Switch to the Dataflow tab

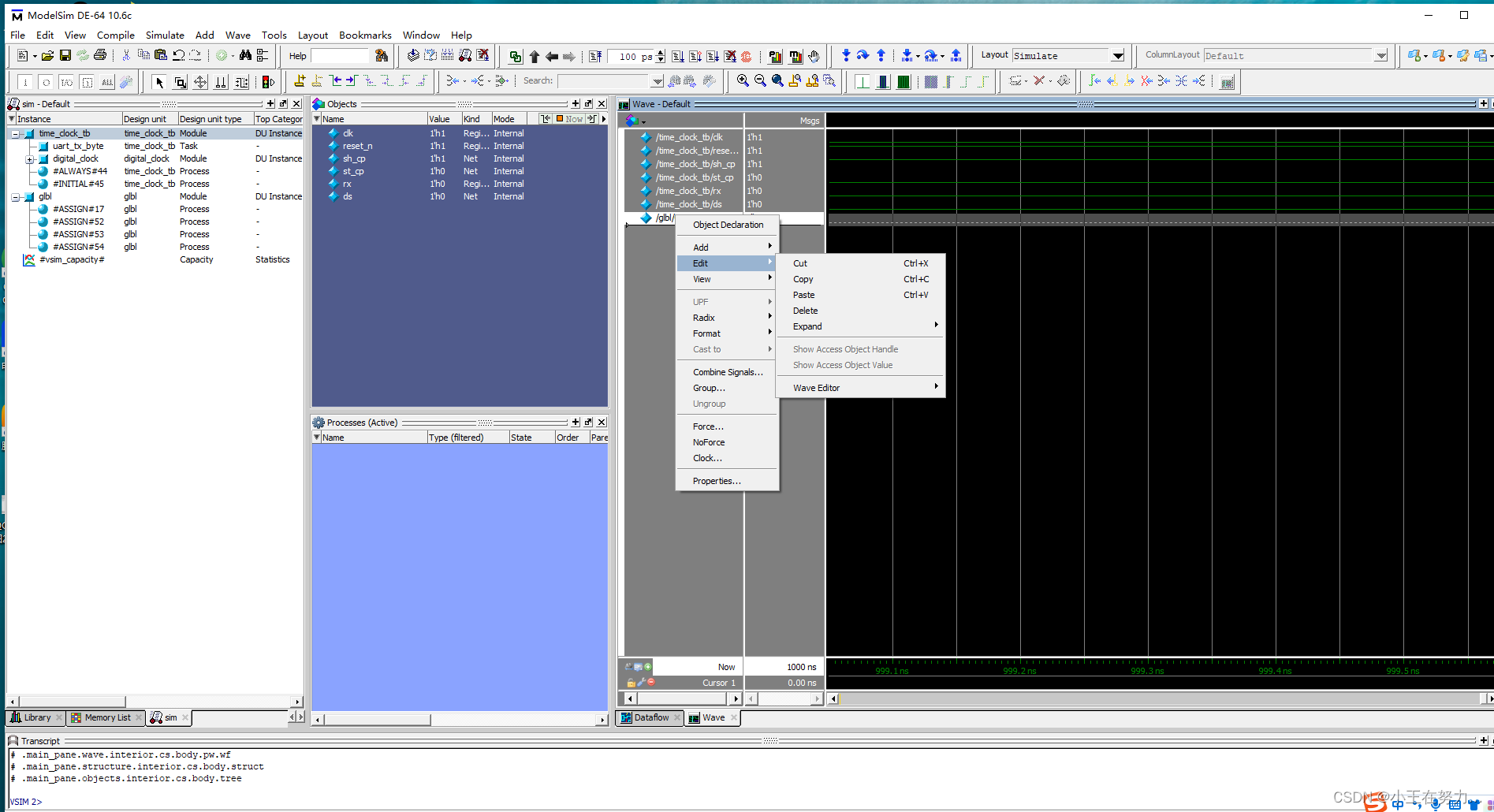tap(650, 717)
